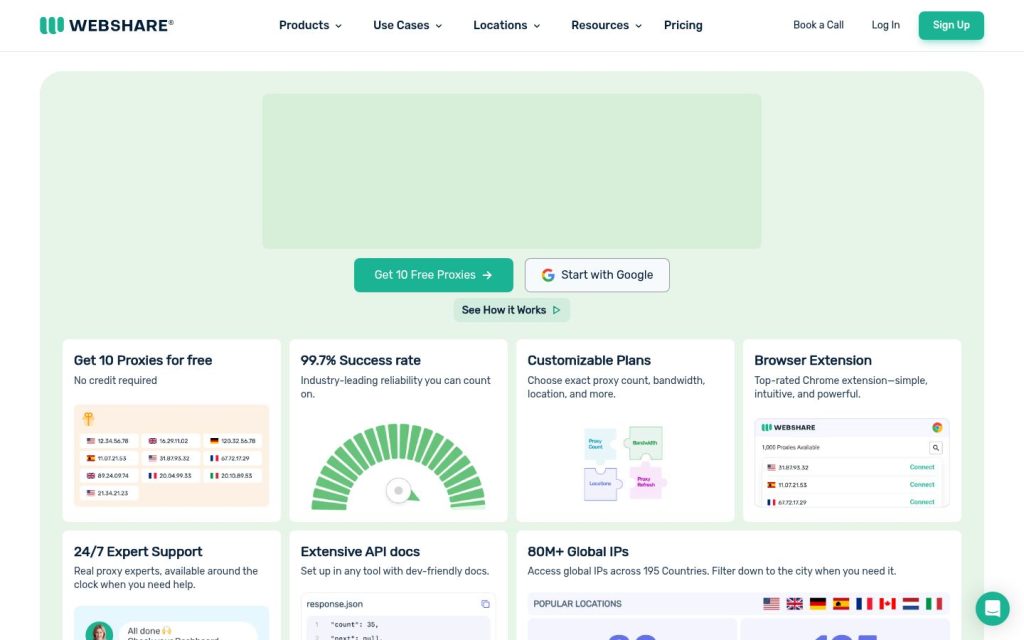Click Get 10 Free Proxies button

[434, 275]
